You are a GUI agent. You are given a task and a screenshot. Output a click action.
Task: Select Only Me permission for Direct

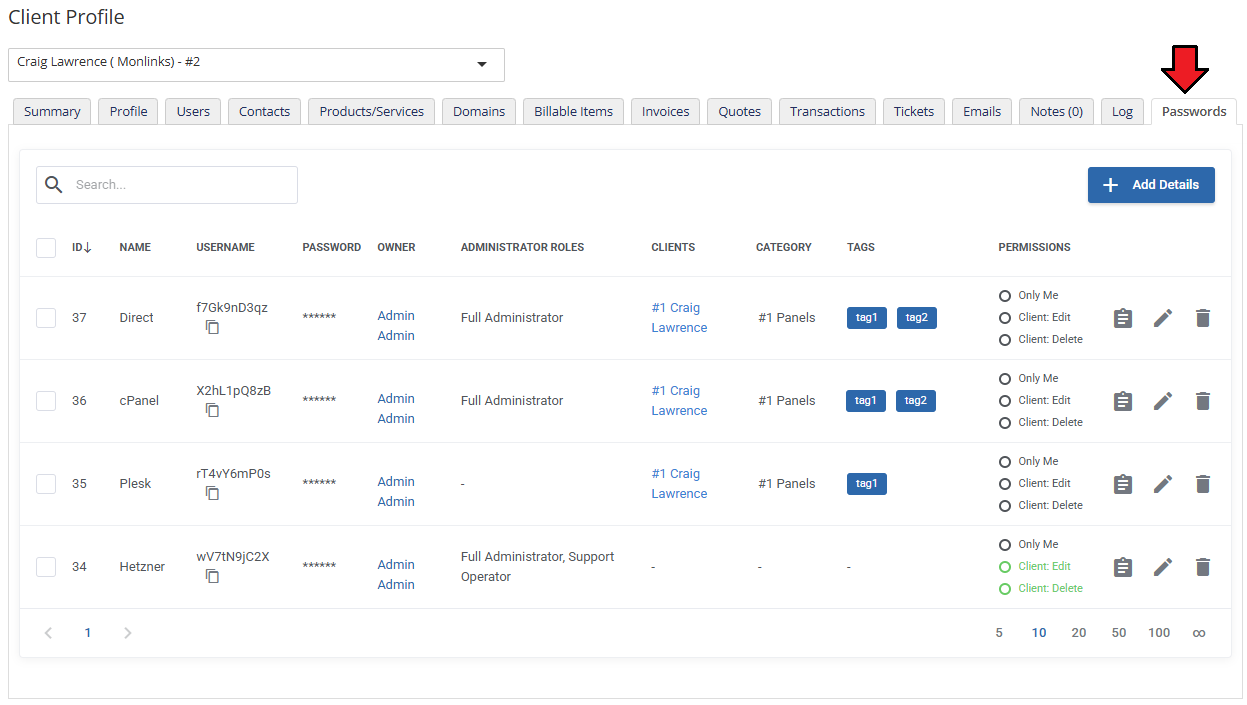click(1005, 296)
